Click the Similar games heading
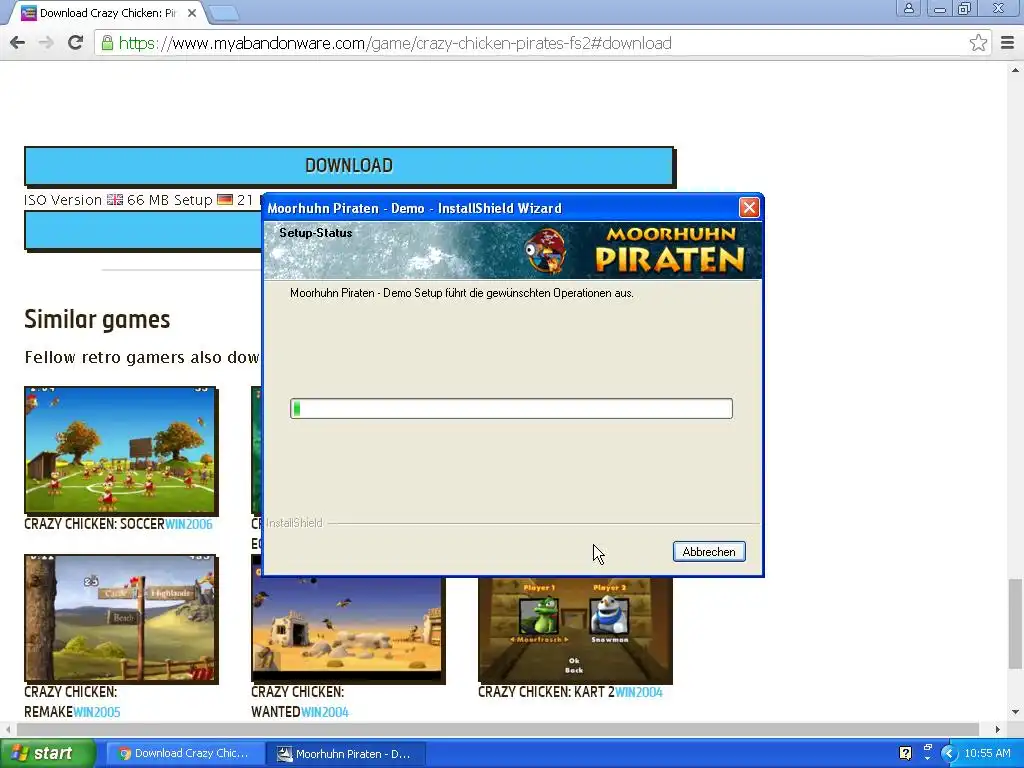The image size is (1024, 768). pos(97,319)
